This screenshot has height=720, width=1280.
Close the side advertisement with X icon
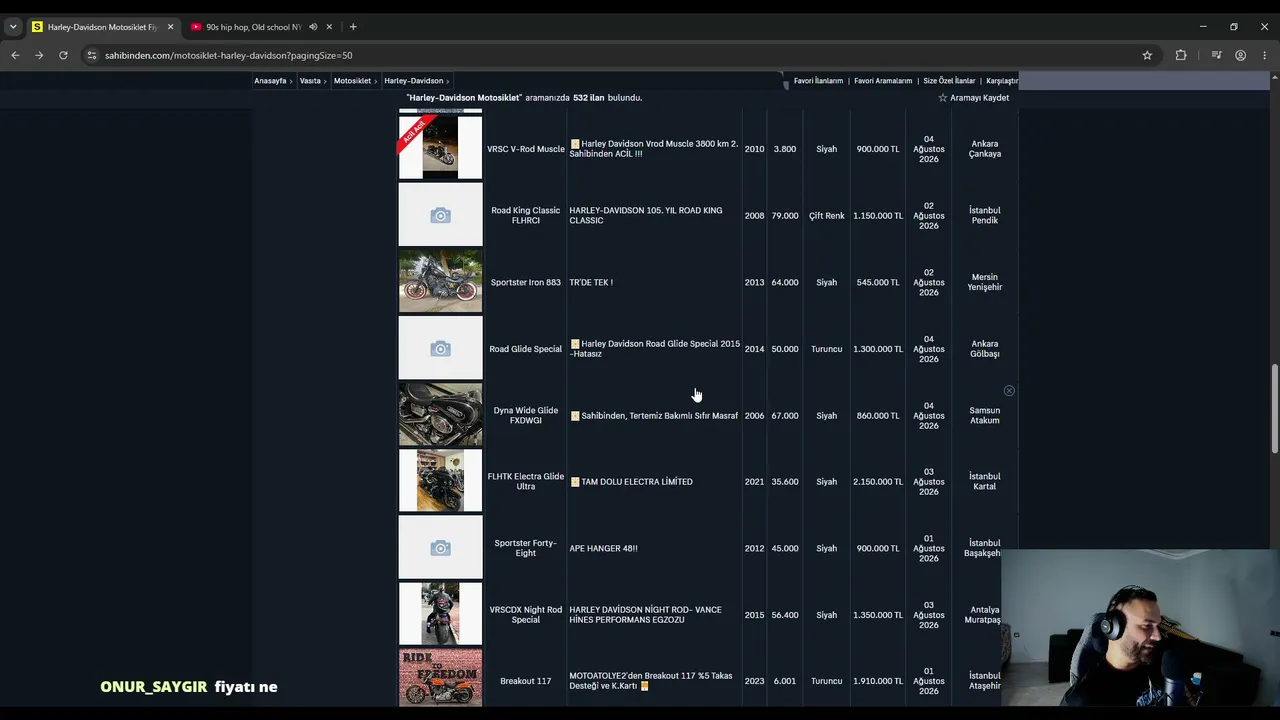(1009, 391)
